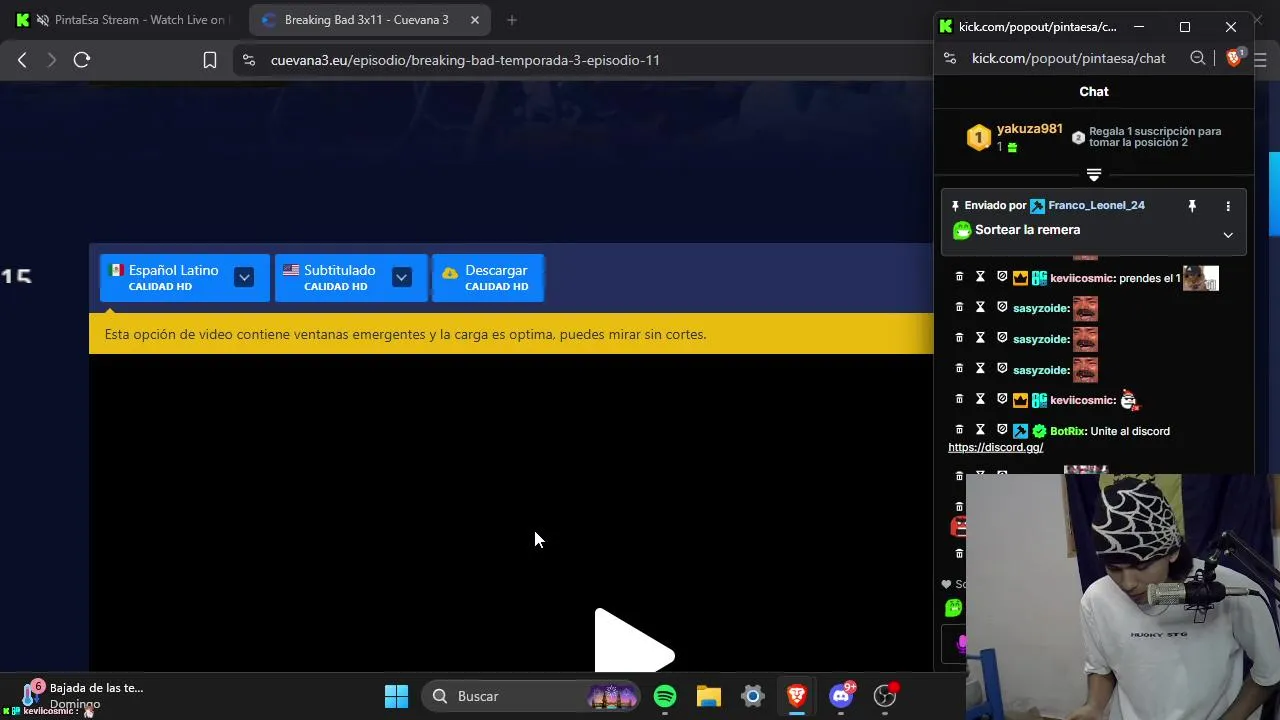Click the Brave browser taskbar icon

click(x=797, y=696)
